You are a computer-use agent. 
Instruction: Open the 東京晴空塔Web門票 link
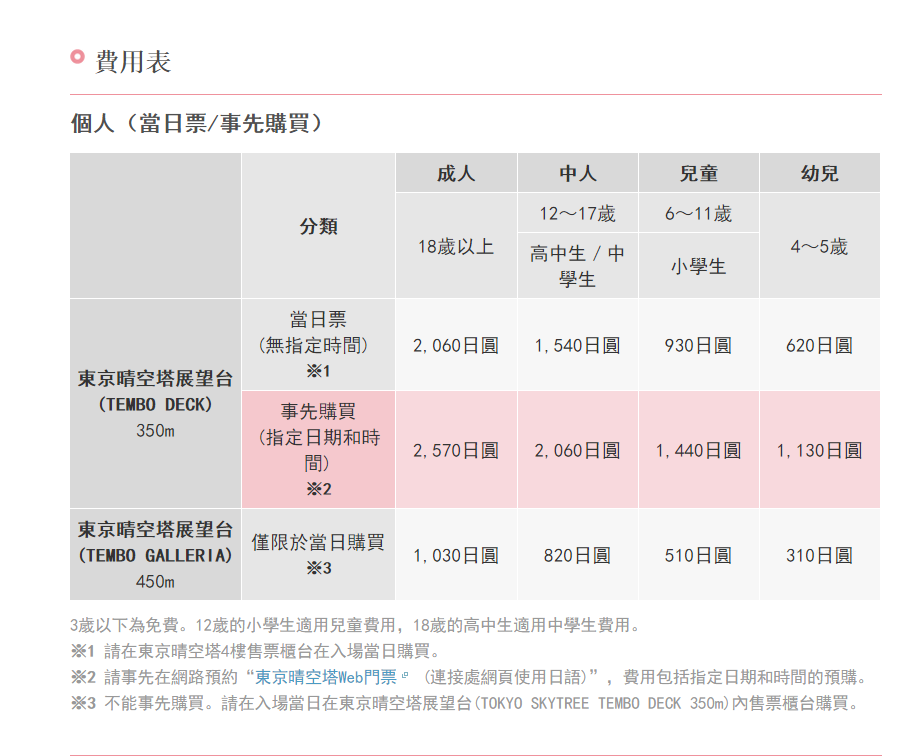pos(326,677)
